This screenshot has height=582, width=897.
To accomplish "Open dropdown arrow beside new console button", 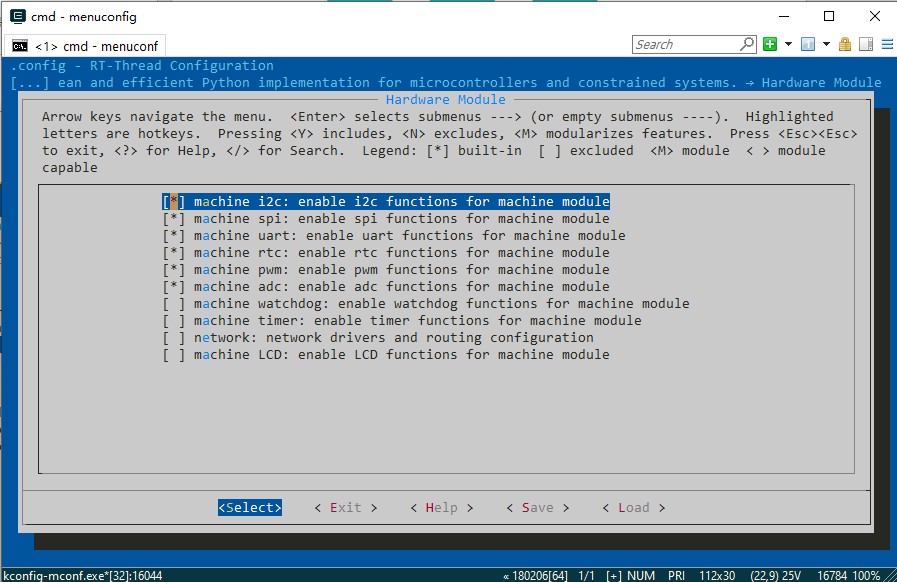I will click(788, 44).
